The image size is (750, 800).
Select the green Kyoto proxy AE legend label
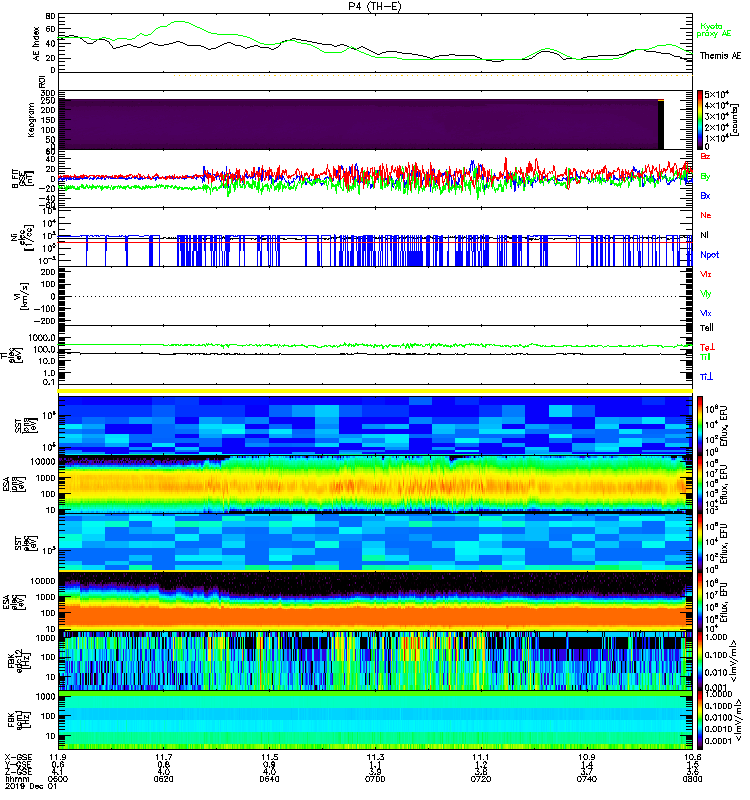click(714, 30)
